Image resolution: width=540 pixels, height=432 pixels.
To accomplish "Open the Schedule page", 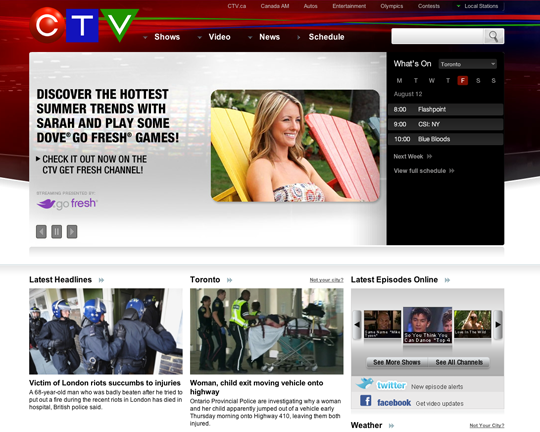I will 326,37.
